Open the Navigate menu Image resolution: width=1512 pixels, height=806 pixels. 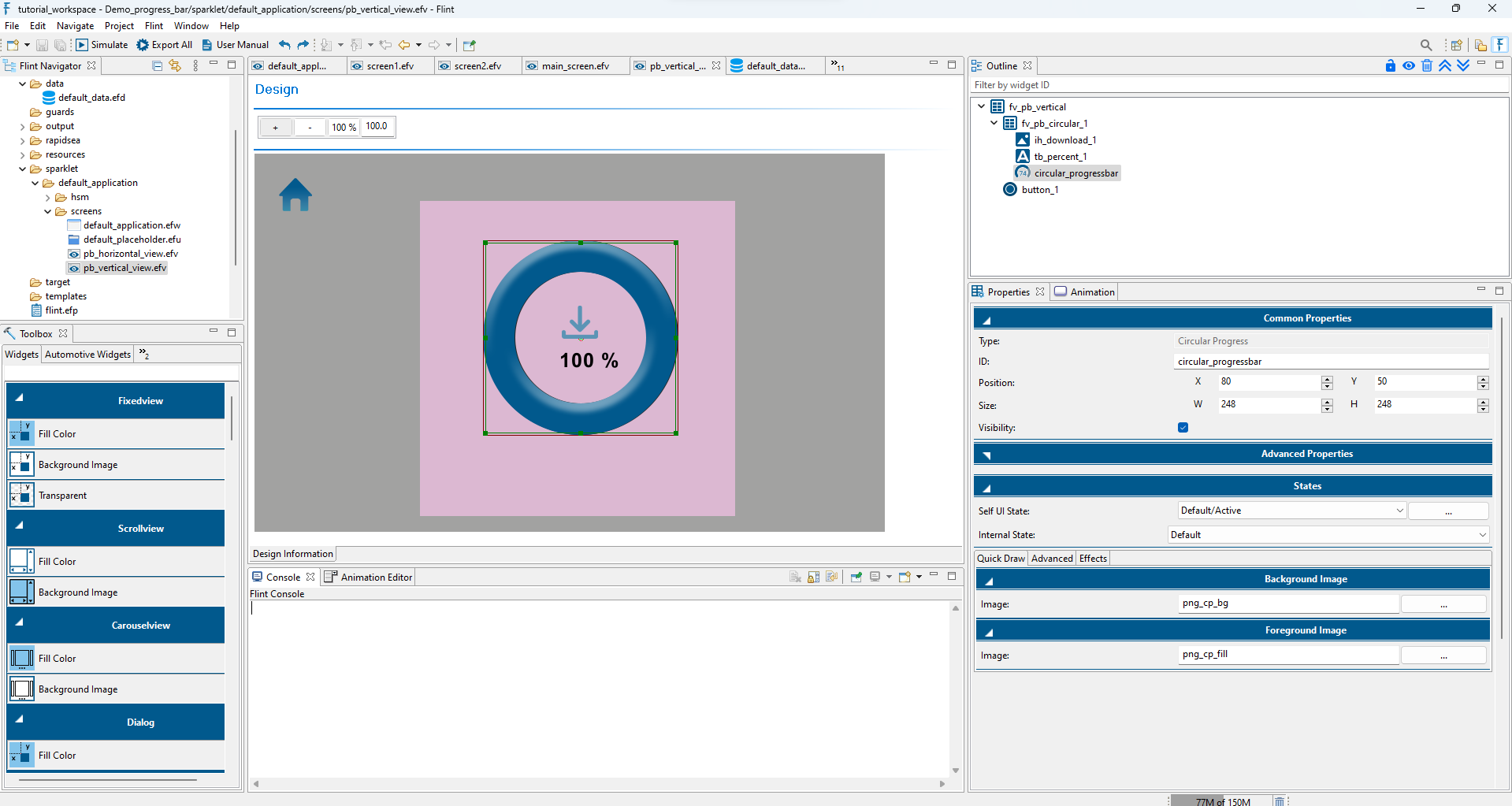pos(75,25)
